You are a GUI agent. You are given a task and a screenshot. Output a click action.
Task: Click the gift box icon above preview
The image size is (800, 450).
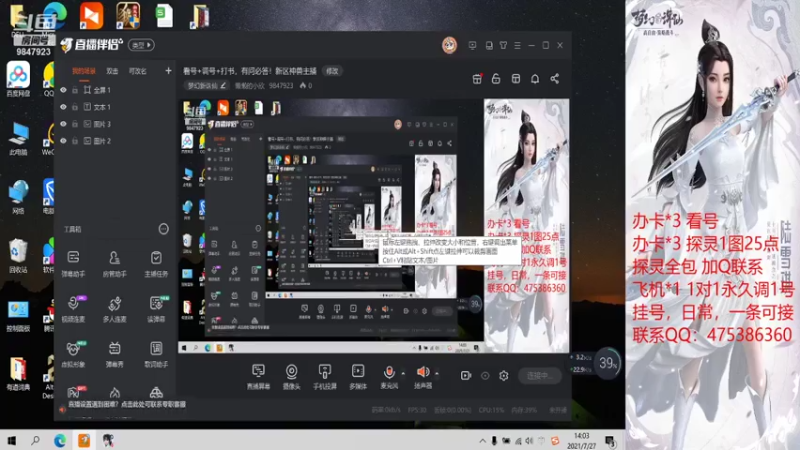click(477, 79)
